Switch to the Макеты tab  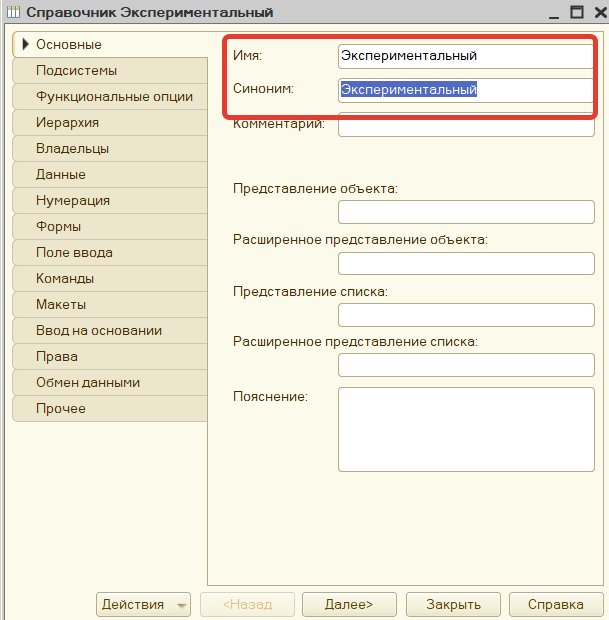110,304
